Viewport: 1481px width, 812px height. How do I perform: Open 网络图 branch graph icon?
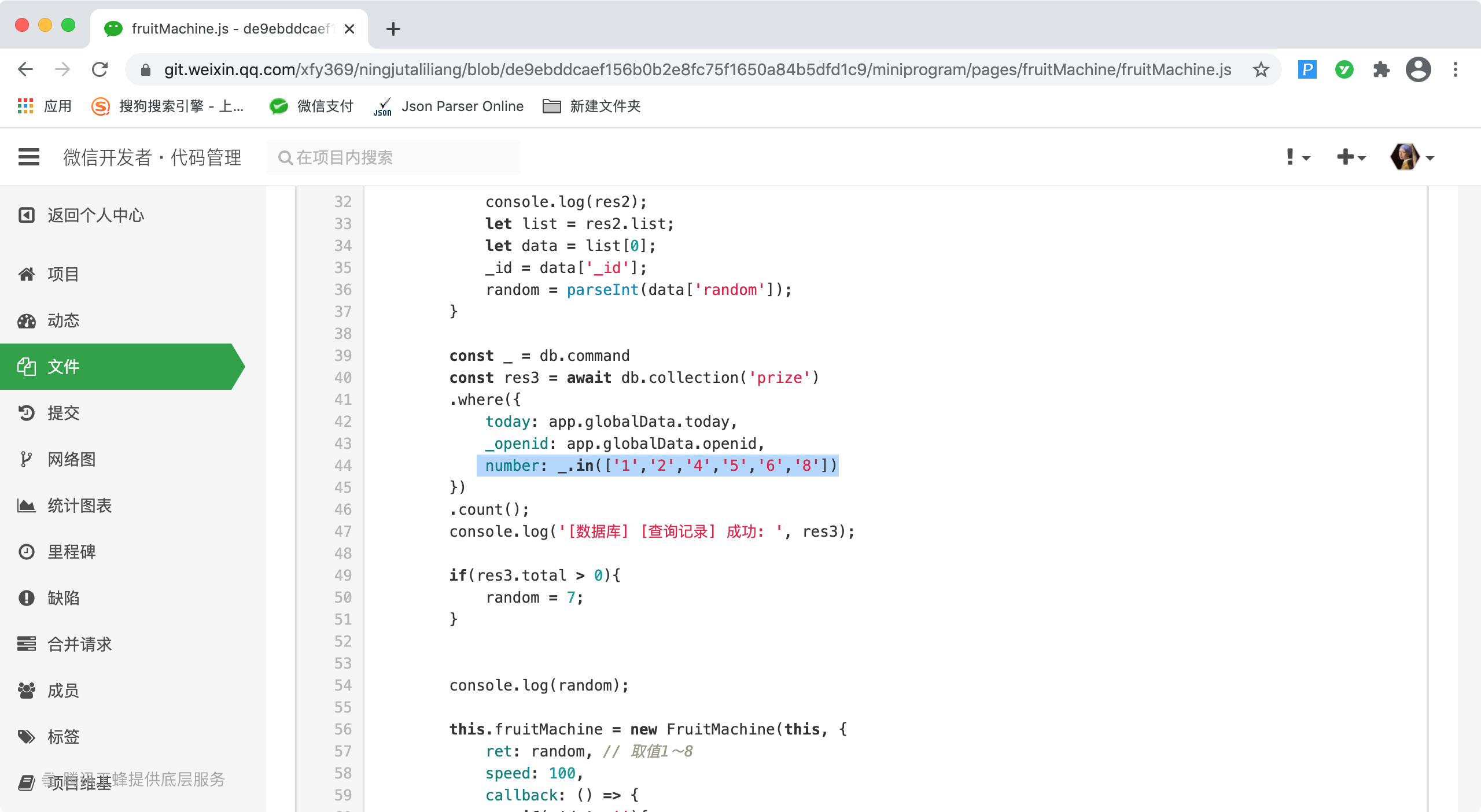point(27,459)
